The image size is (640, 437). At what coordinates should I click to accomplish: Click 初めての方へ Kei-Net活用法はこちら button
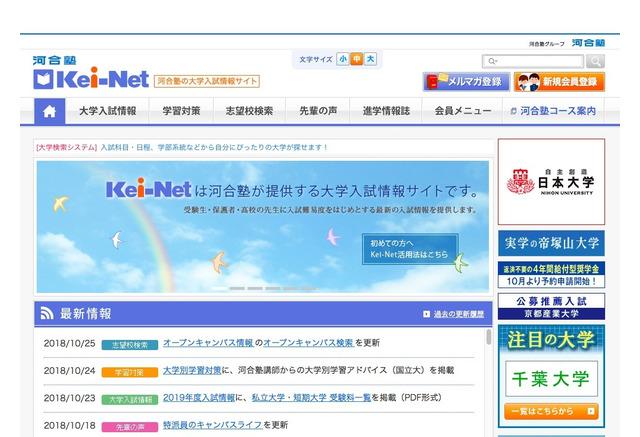tap(410, 249)
